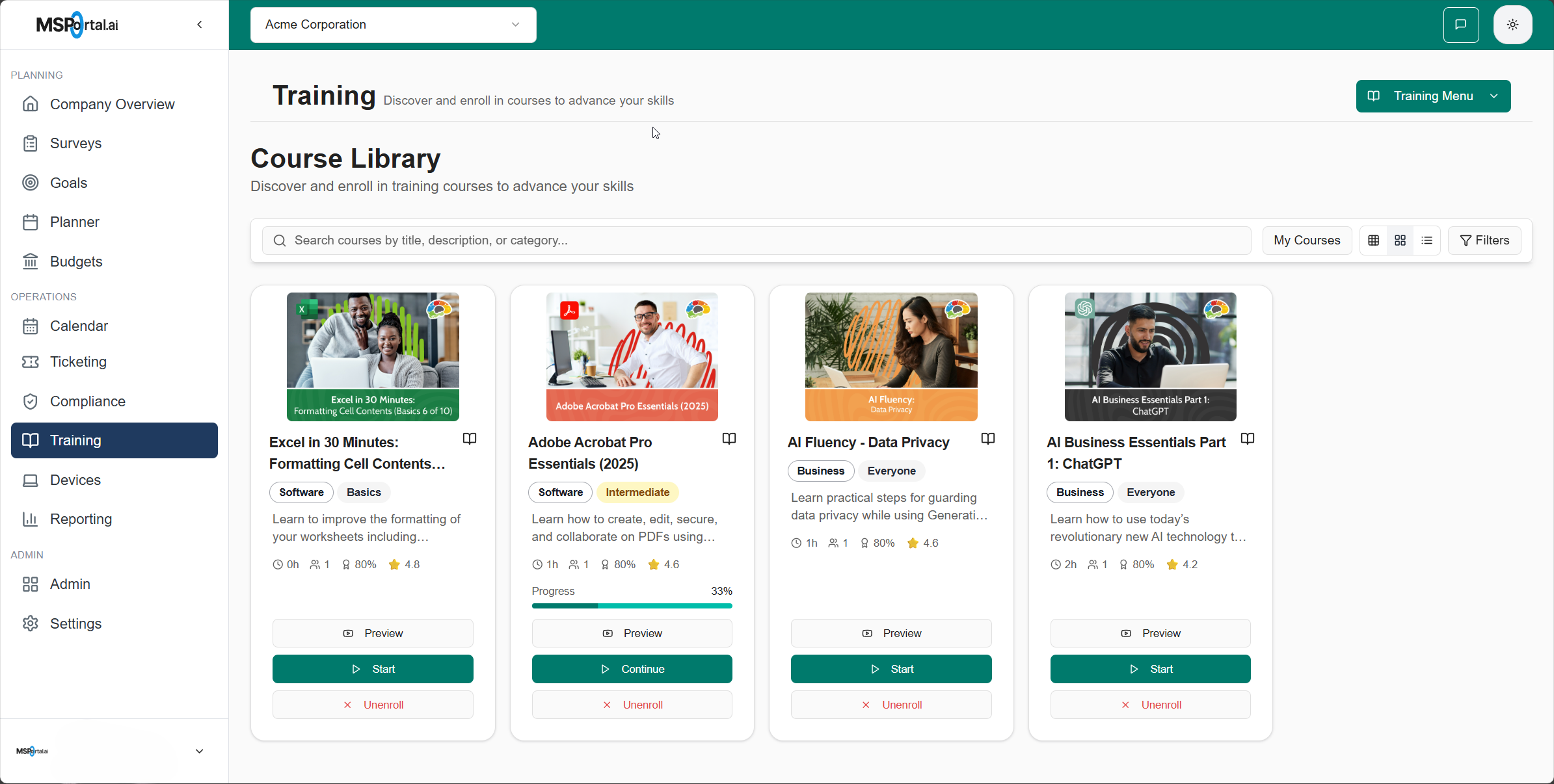Screen dimensions: 1554x784
Task: Open the chat messages icon in header
Action: click(x=1461, y=25)
